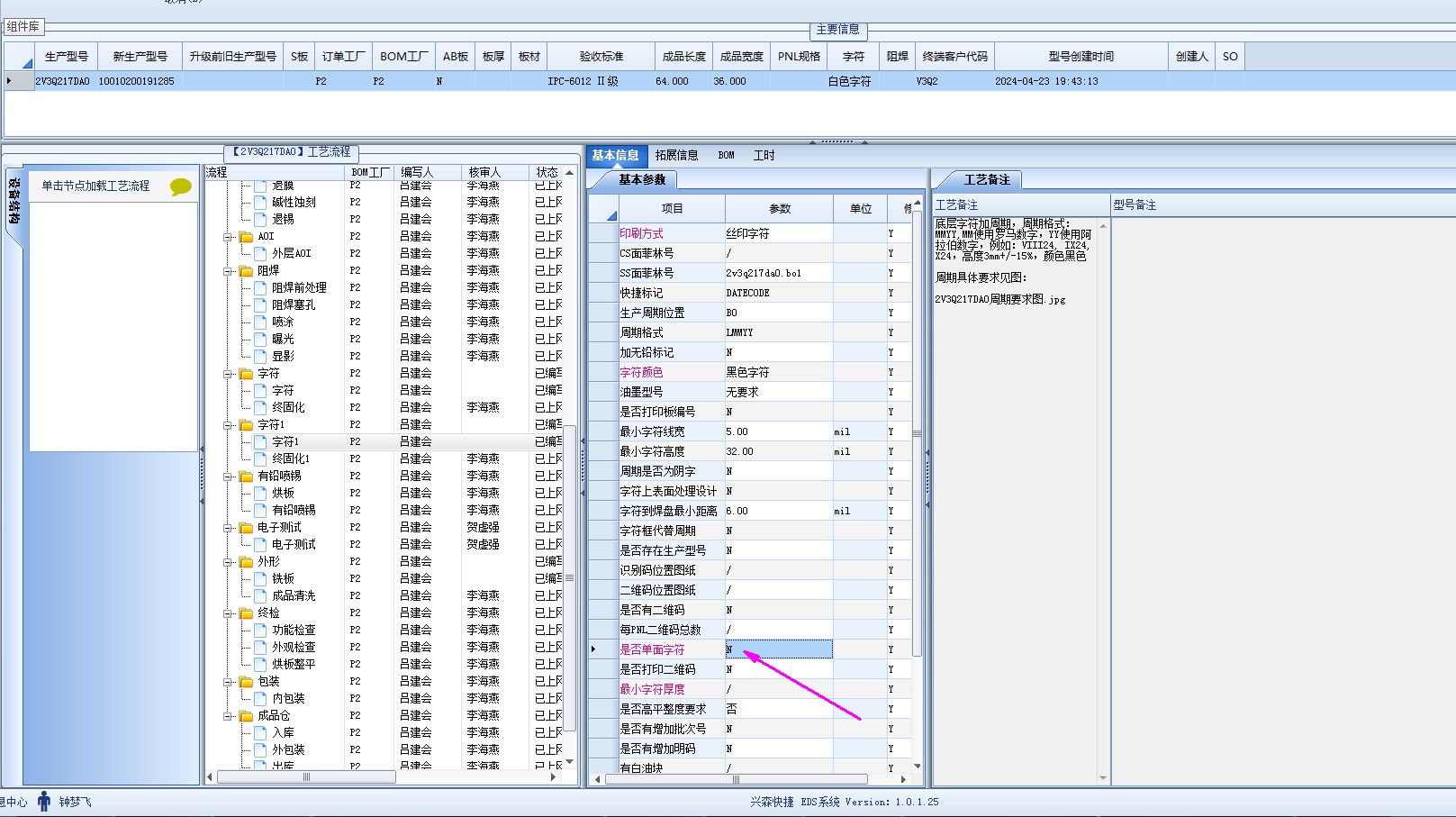Viewport: 1456px width, 817px height.
Task: Click the yellow speech bubble icon
Action: pos(181,186)
